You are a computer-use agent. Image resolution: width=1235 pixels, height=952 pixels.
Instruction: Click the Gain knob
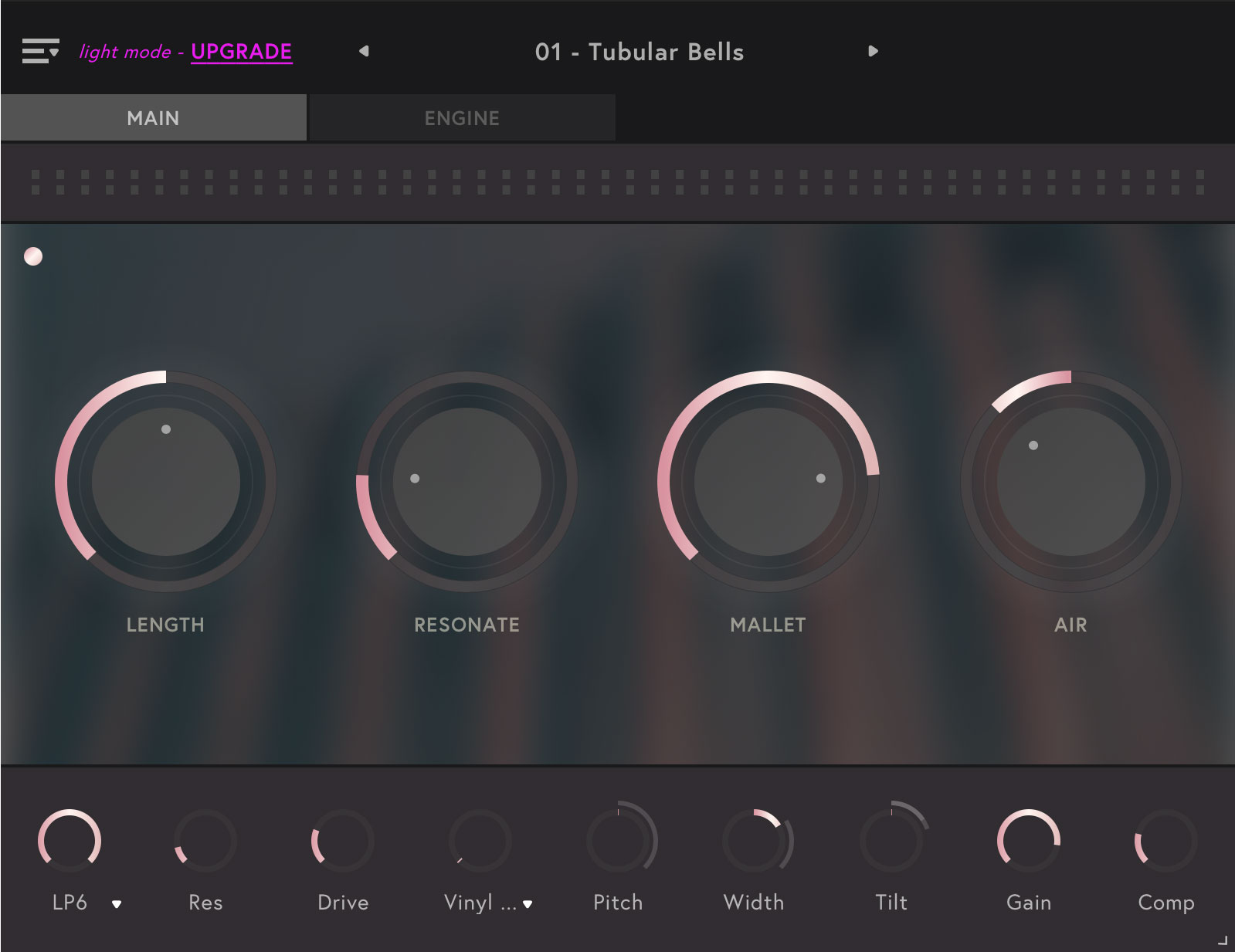(1029, 841)
